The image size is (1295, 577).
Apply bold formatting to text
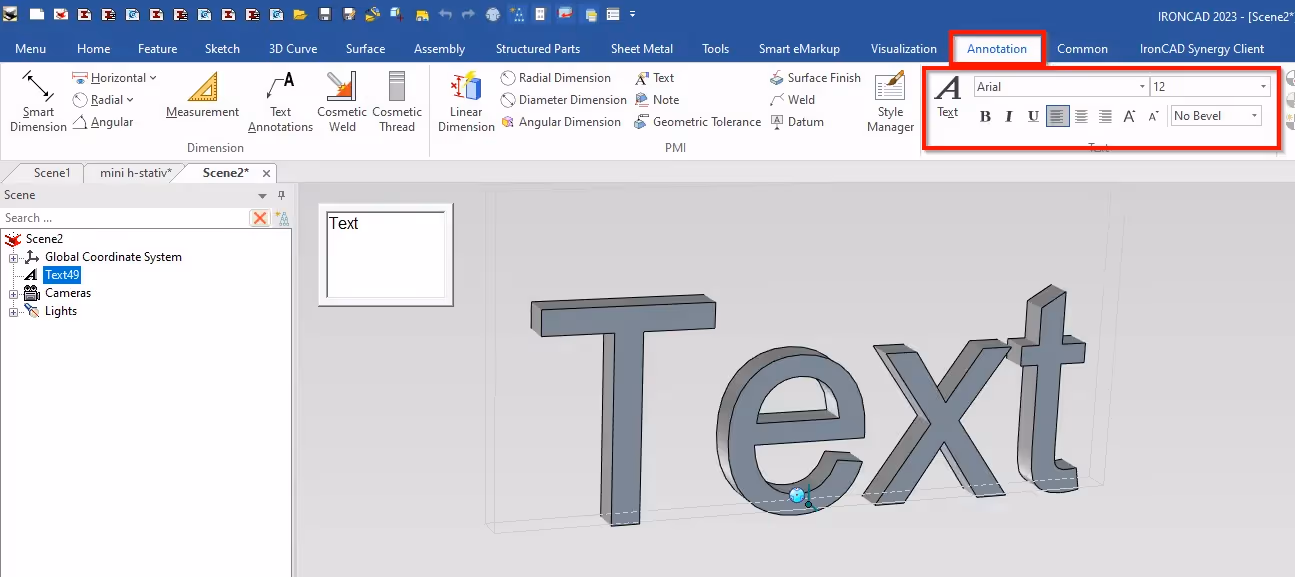point(985,116)
